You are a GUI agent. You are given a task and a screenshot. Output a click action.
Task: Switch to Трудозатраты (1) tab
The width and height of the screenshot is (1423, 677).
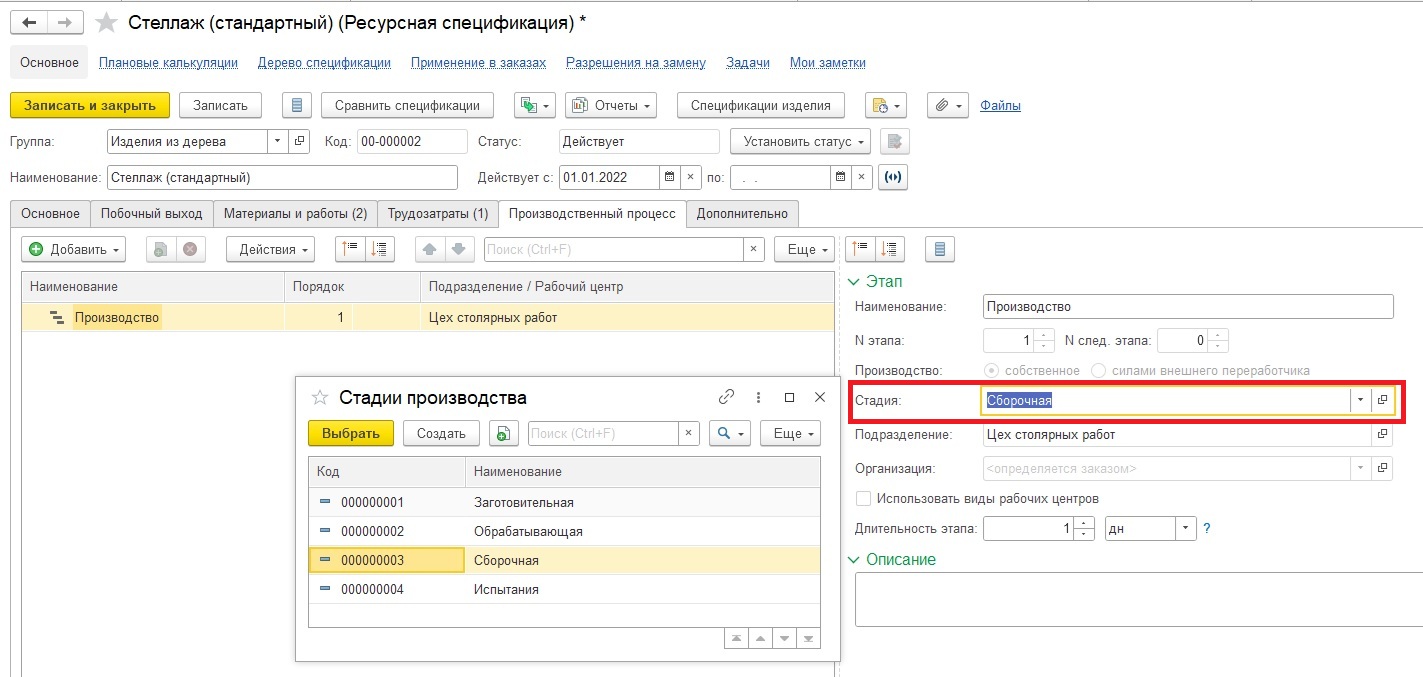[438, 213]
